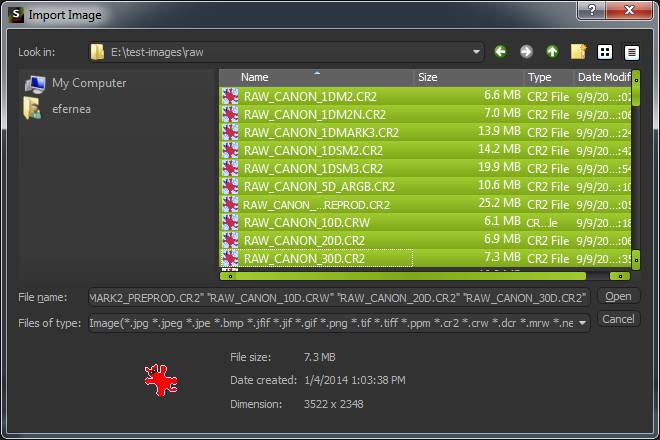Sort files by Size column
This screenshot has width=660, height=440.
[x=468, y=77]
